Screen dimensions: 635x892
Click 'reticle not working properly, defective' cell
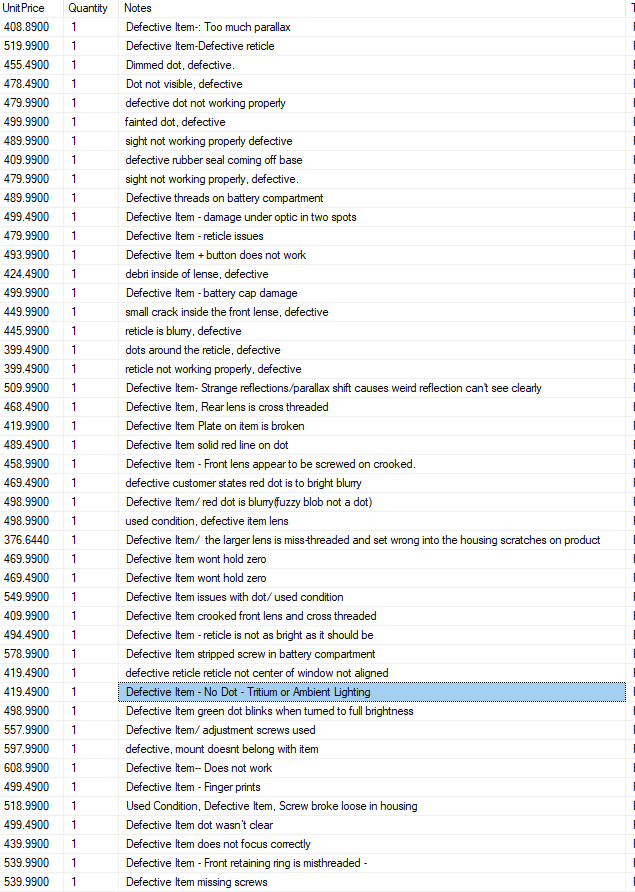click(x=372, y=369)
